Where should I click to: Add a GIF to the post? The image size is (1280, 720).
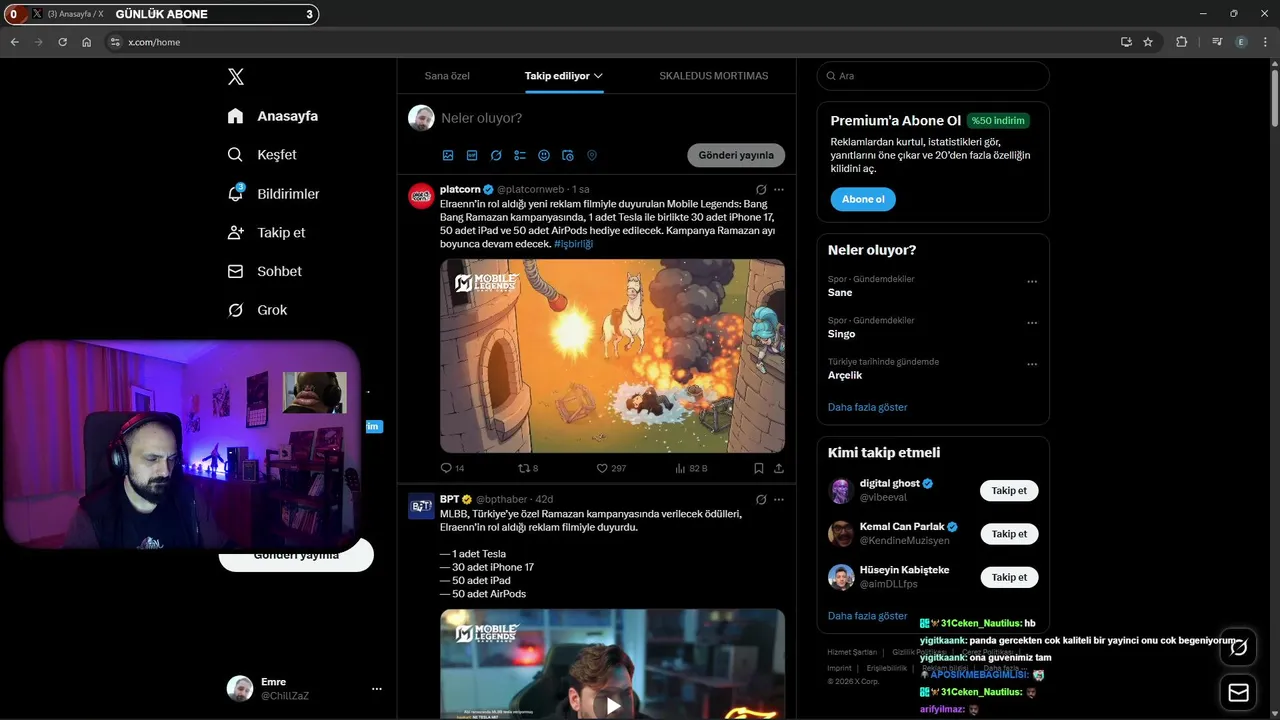(x=472, y=156)
